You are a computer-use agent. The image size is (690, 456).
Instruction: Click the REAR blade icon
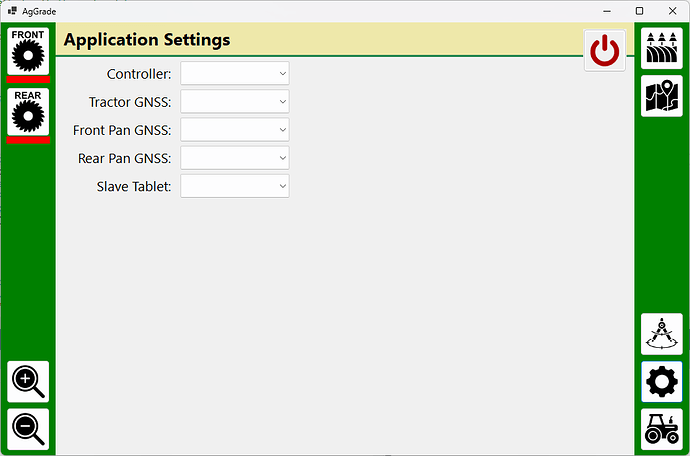28,113
